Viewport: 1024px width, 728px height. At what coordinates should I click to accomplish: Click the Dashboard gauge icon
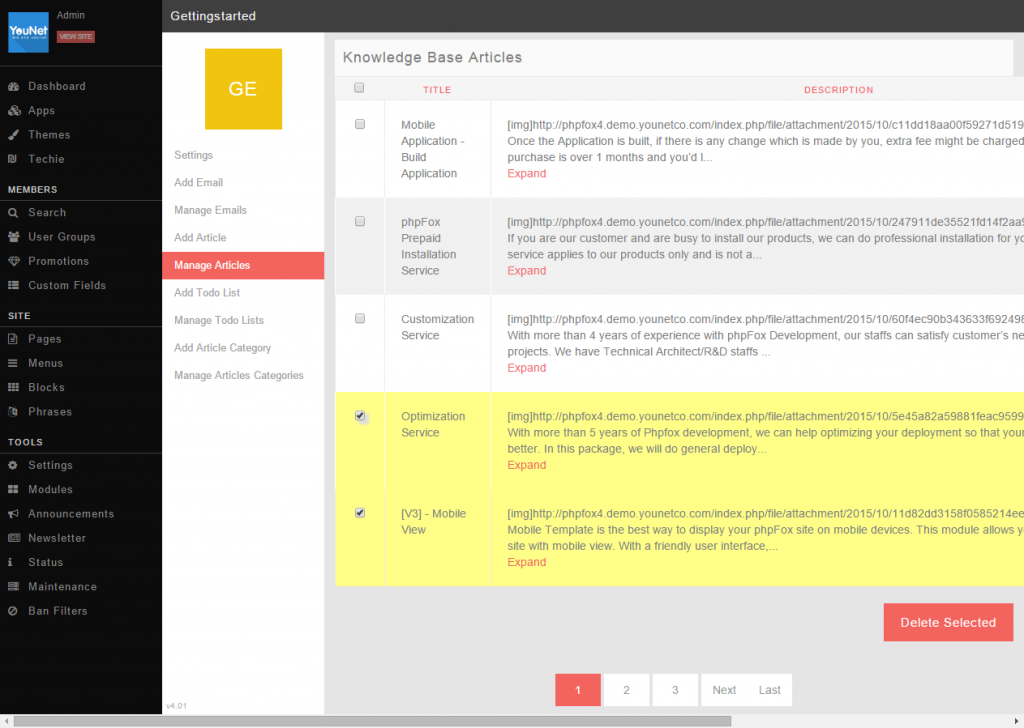click(13, 86)
